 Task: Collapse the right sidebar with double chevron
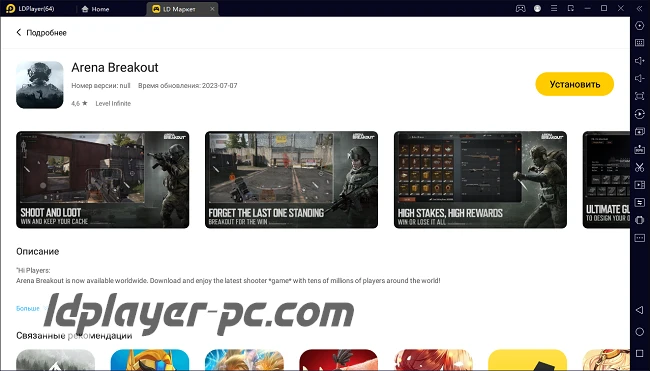(x=640, y=8)
